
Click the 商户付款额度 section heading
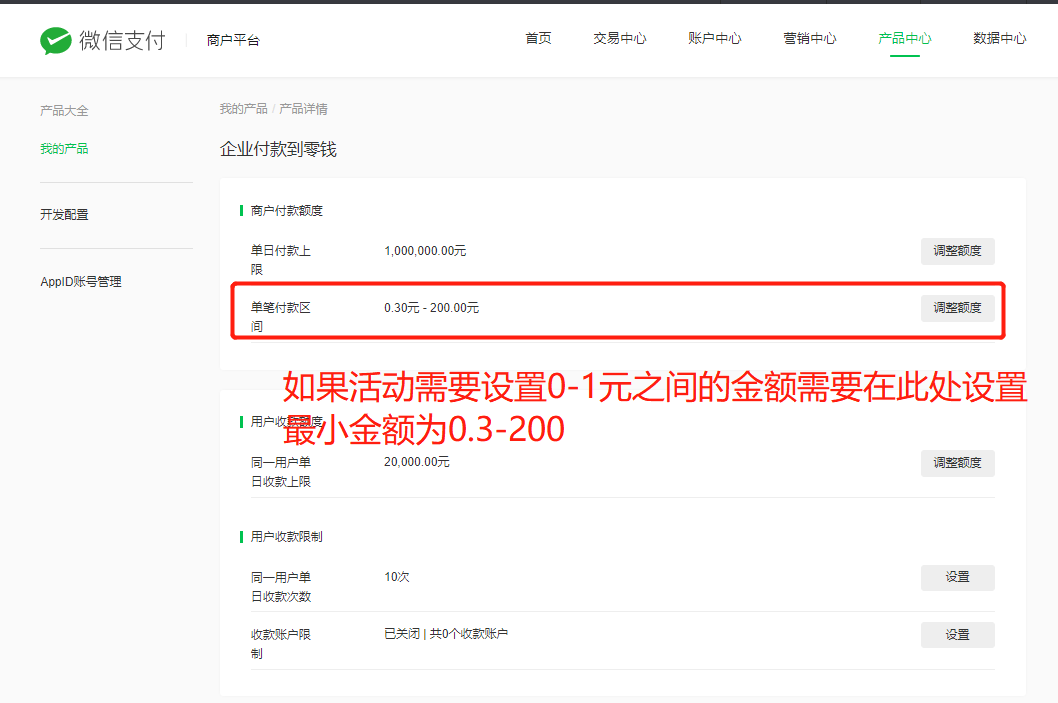[x=287, y=211]
